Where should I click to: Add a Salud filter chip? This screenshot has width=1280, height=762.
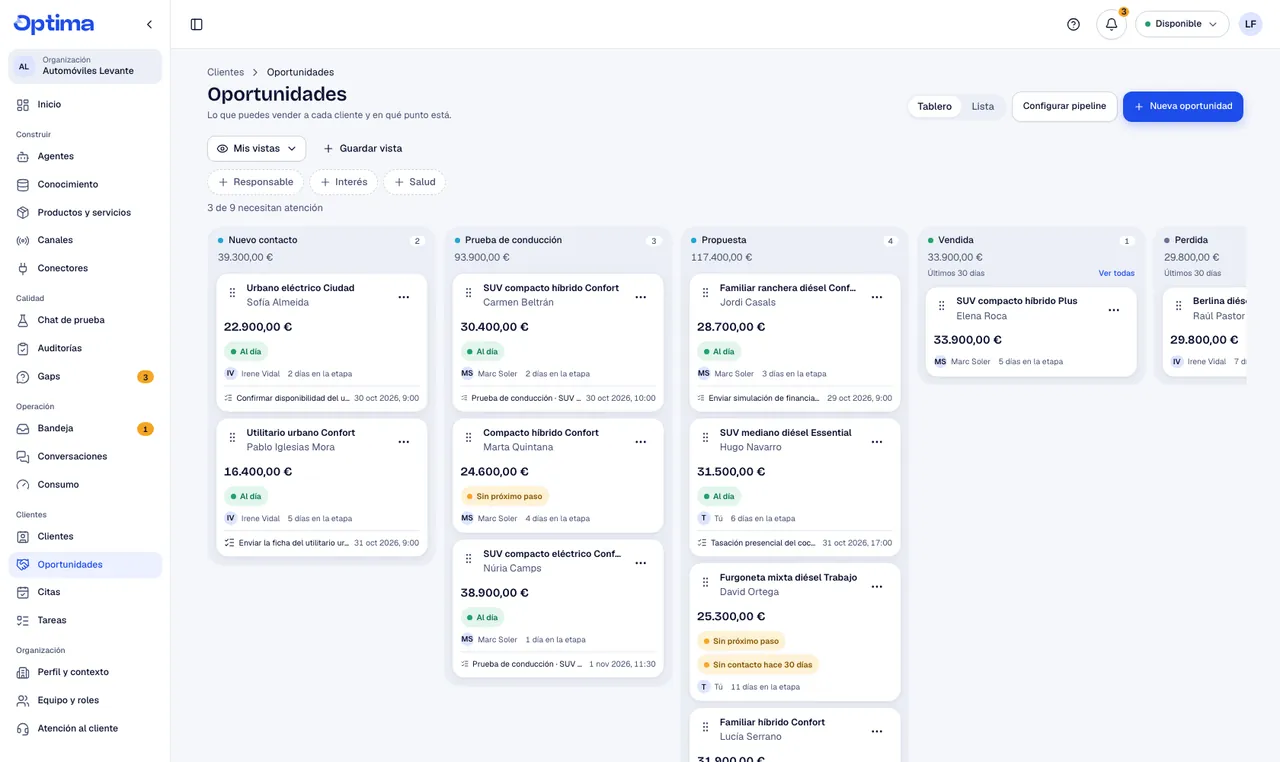[414, 182]
